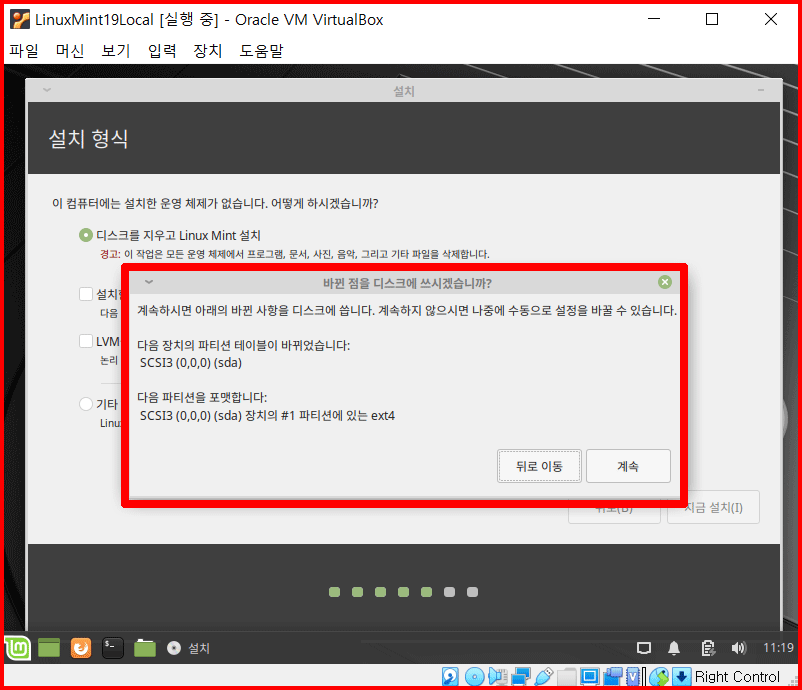The width and height of the screenshot is (802, 690).
Task: Open the 입력 menu
Action: pos(162,51)
